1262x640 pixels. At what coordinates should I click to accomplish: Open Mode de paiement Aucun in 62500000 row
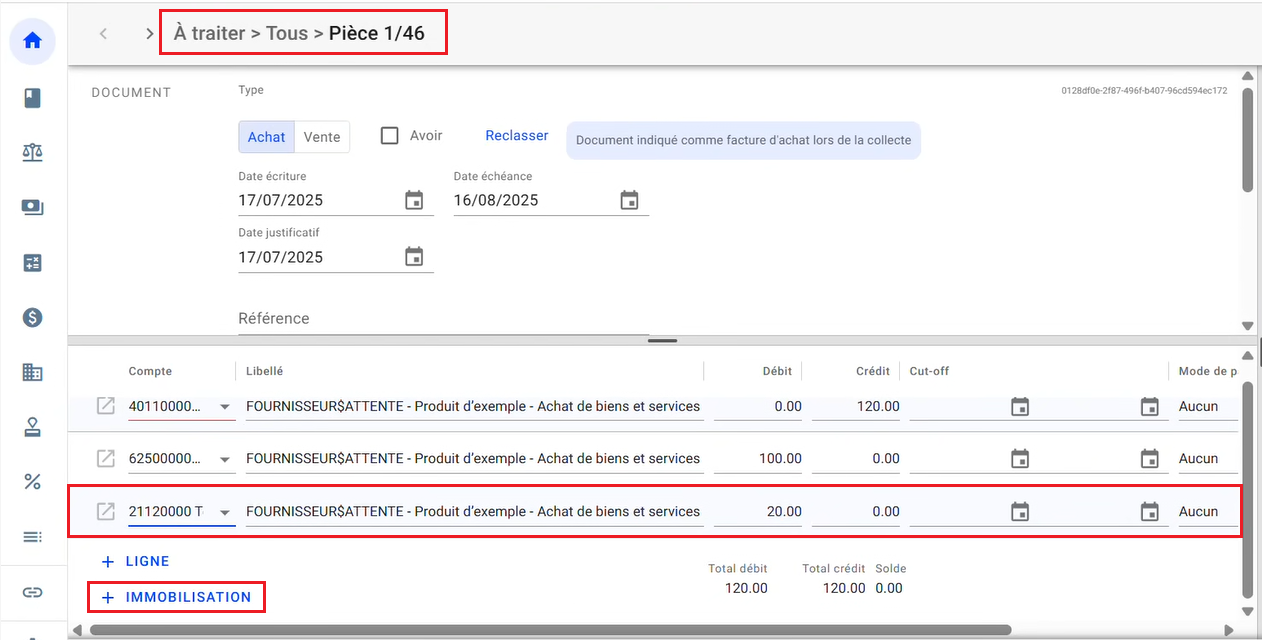1208,458
